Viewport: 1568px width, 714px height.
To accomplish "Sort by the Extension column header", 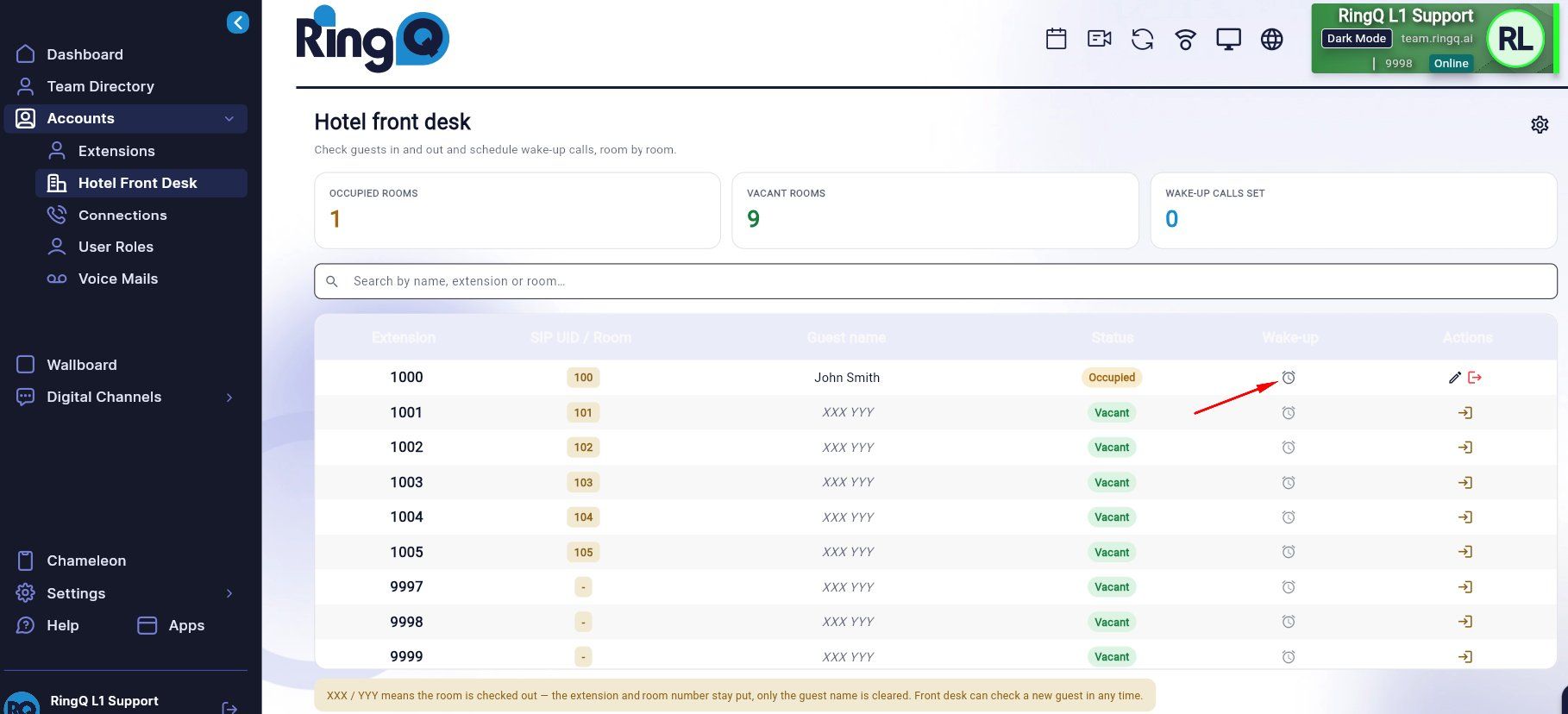I will tap(404, 337).
